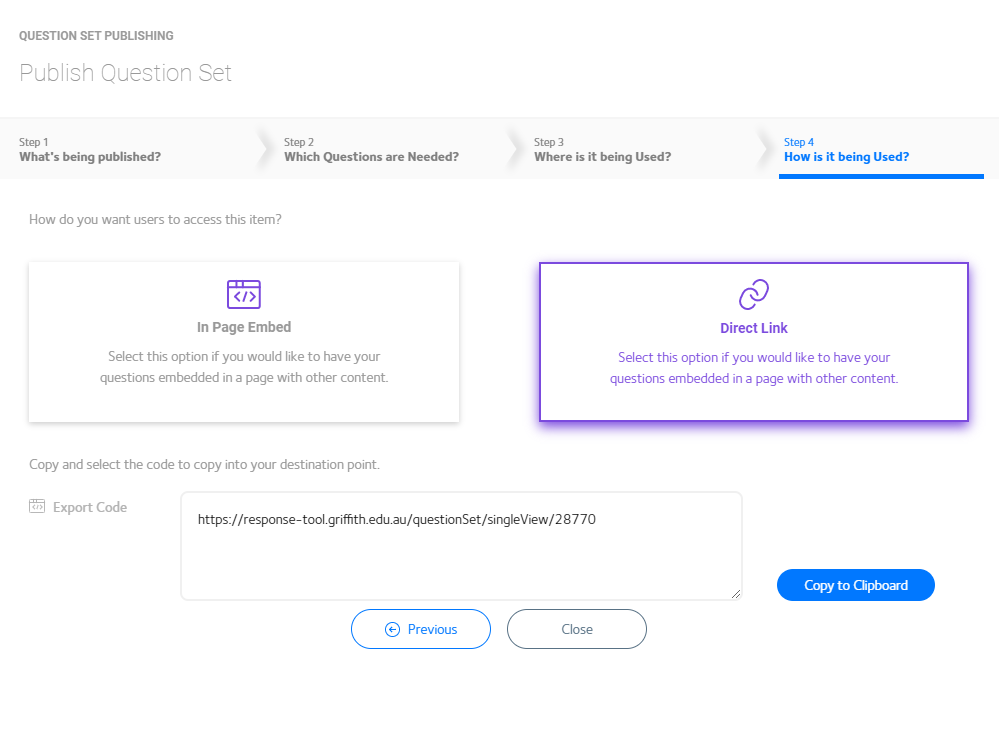Viewport: 999px width, 749px height.
Task: Select the In Page Embed option card
Action: tap(244, 342)
